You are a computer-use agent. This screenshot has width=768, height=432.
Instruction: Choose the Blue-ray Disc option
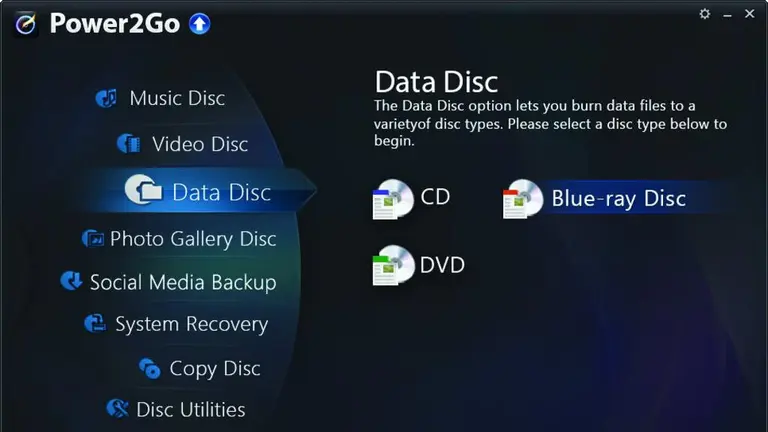tap(619, 198)
